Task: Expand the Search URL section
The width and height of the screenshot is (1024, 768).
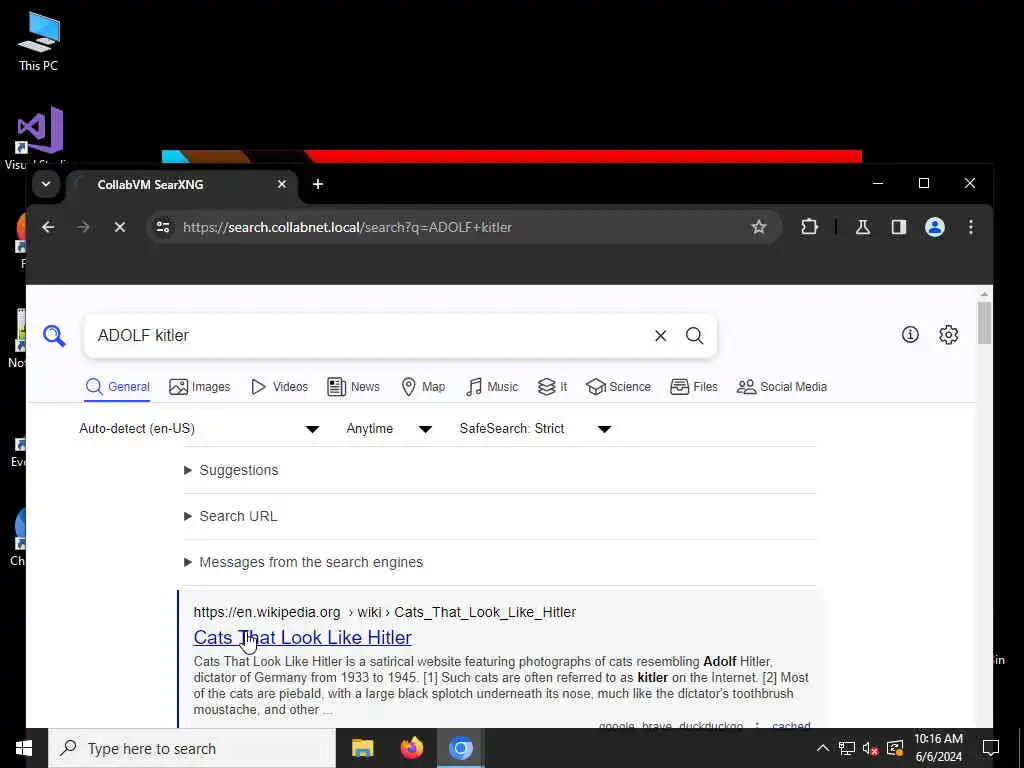Action: 231,517
